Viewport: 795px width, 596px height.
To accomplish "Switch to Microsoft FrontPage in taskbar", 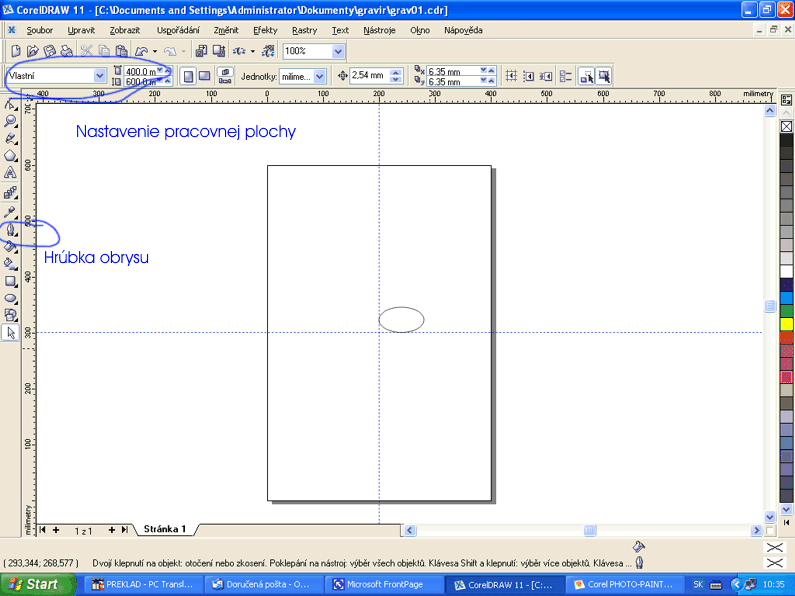I will point(384,584).
